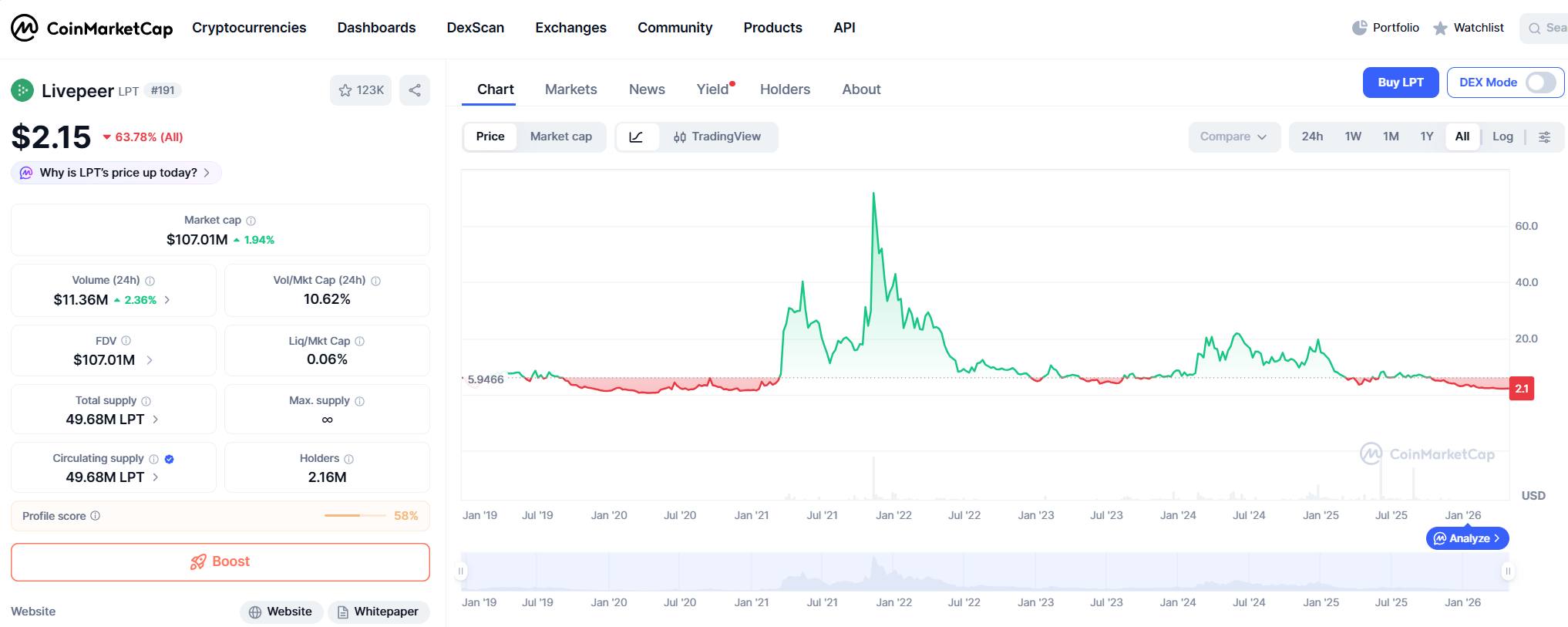The width and height of the screenshot is (1568, 627).
Task: Select All time range
Action: (1462, 137)
